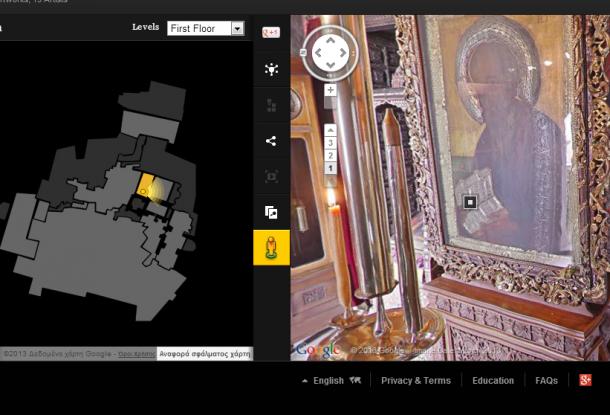The width and height of the screenshot is (610, 415).
Task: Click the add to gallery icon
Action: (271, 212)
